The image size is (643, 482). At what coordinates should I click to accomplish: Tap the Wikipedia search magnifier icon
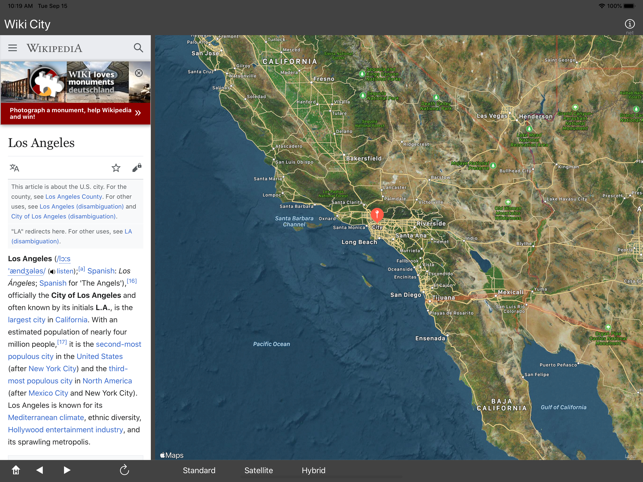point(139,48)
